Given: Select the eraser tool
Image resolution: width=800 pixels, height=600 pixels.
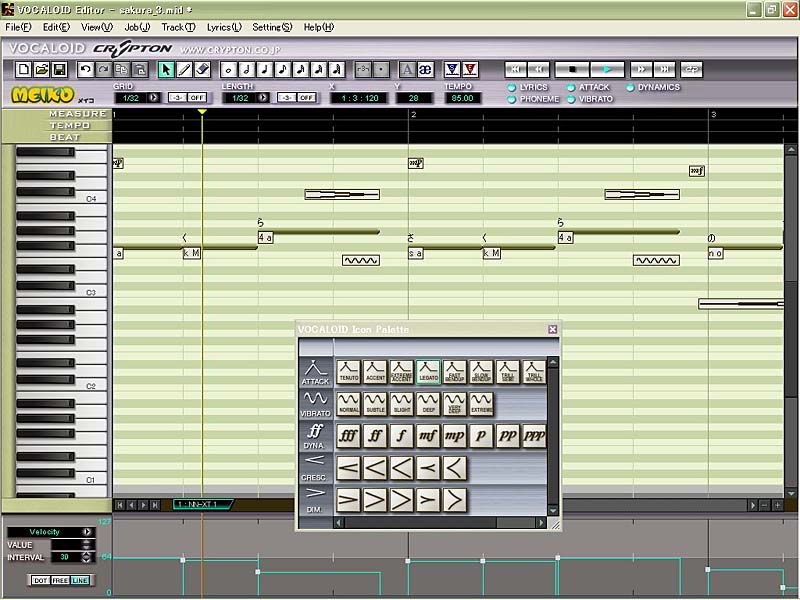Looking at the screenshot, I should click(203, 69).
